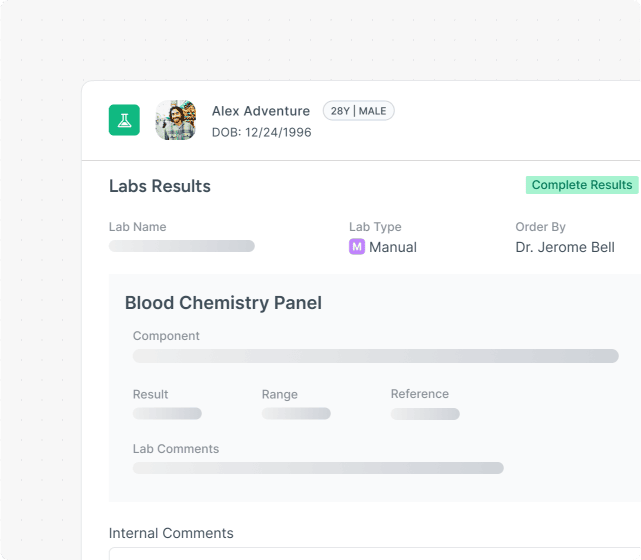Click the Lab Type label
The image size is (641, 560).
click(x=375, y=227)
